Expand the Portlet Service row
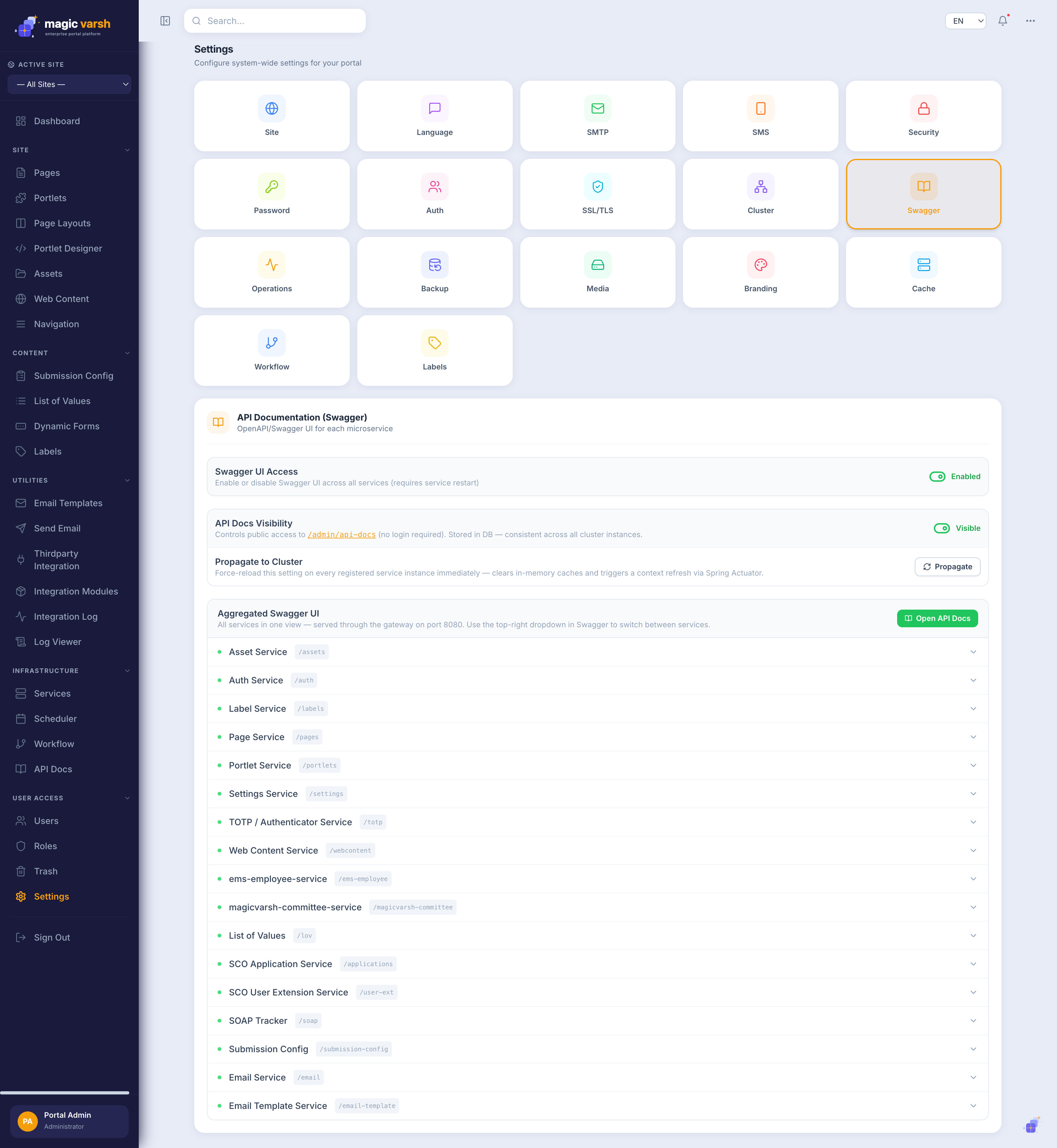This screenshot has width=1057, height=1148. click(597, 766)
